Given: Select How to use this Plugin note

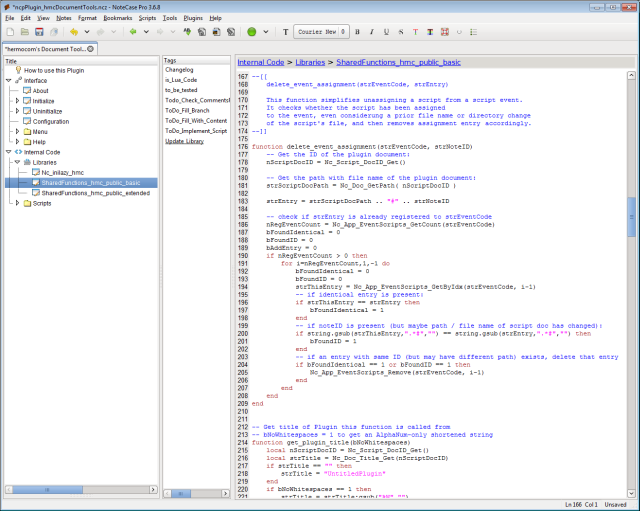Looking at the screenshot, I should pyautogui.click(x=54, y=70).
